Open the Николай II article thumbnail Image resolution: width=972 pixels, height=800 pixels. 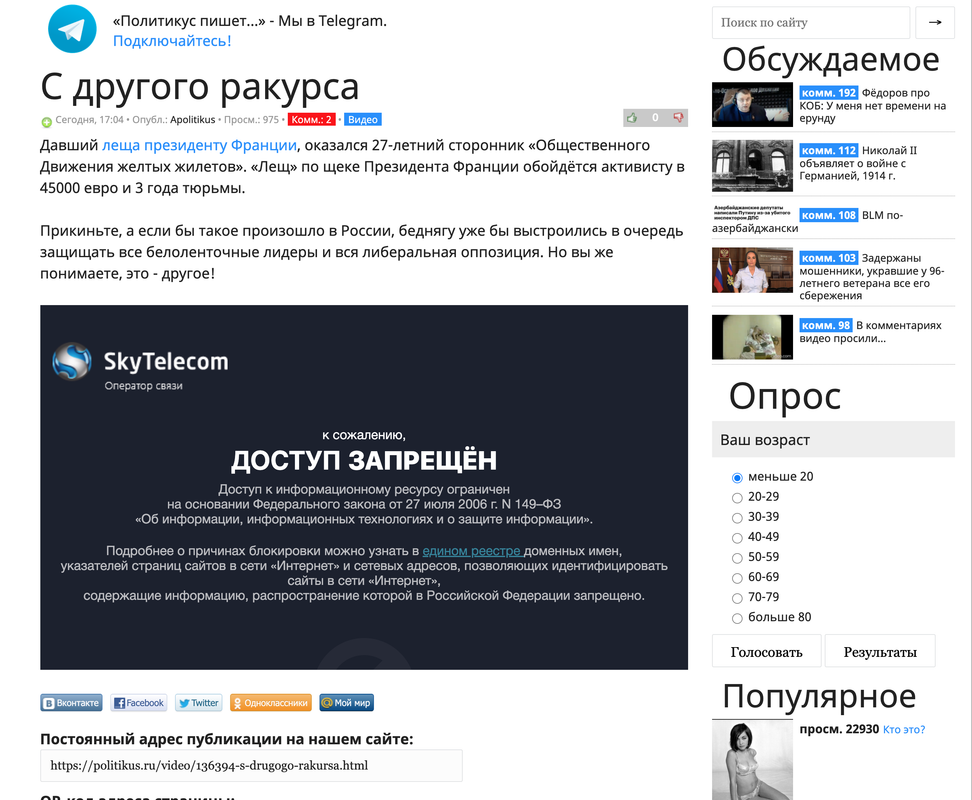tap(752, 165)
